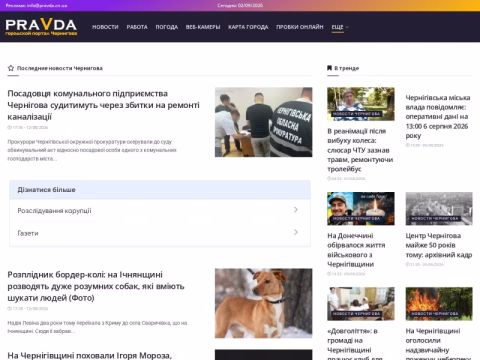The height and width of the screenshot is (360, 480).
Task: Click the clock icon under the В реанімації article
Action: tap(329, 178)
